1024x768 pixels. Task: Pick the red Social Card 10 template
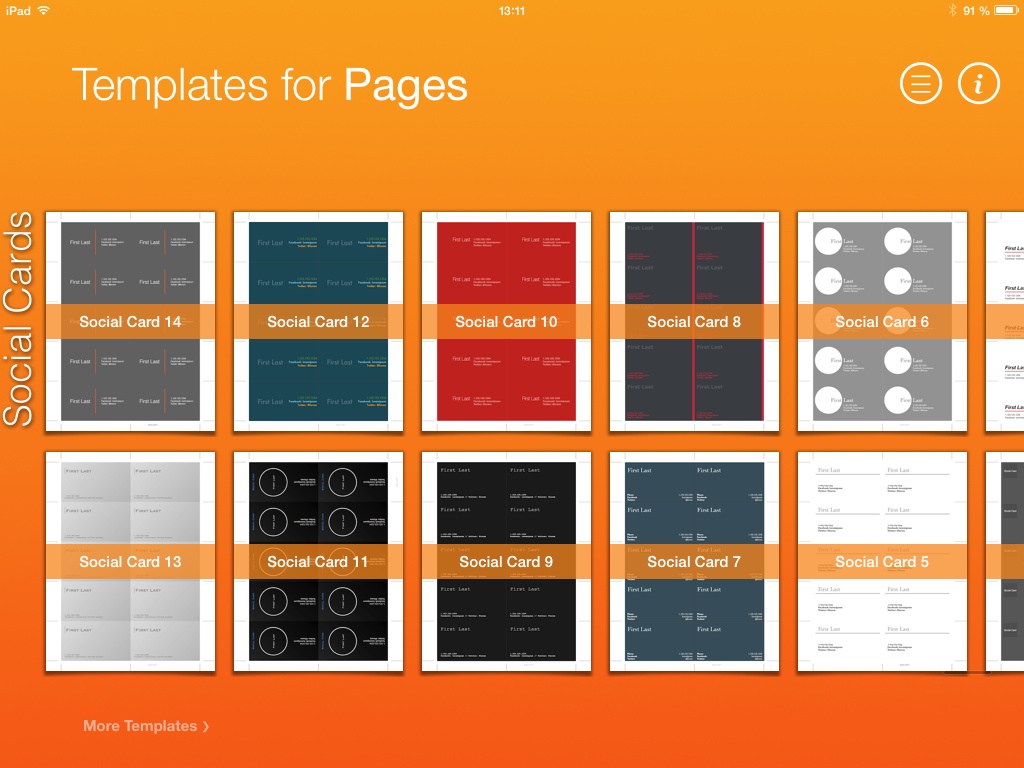pyautogui.click(x=506, y=322)
